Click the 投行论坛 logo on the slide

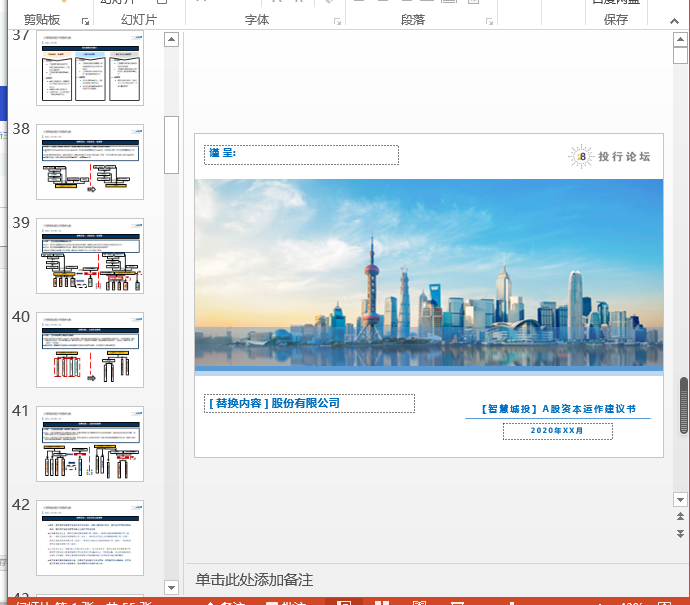pyautogui.click(x=610, y=156)
